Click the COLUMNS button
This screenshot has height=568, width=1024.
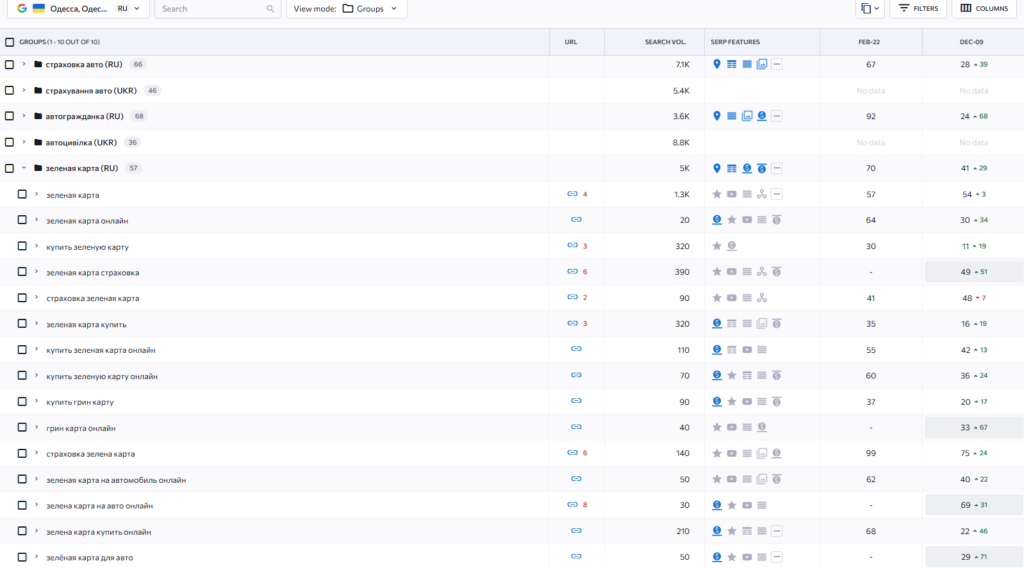point(984,9)
